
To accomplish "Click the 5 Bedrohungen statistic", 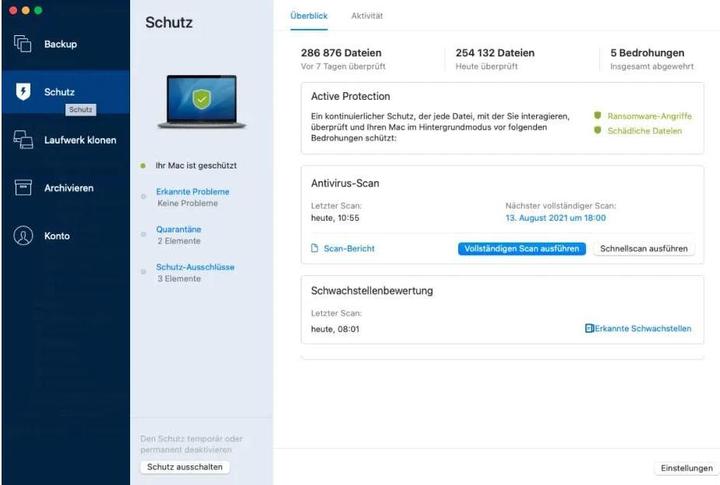I will pyautogui.click(x=647, y=53).
